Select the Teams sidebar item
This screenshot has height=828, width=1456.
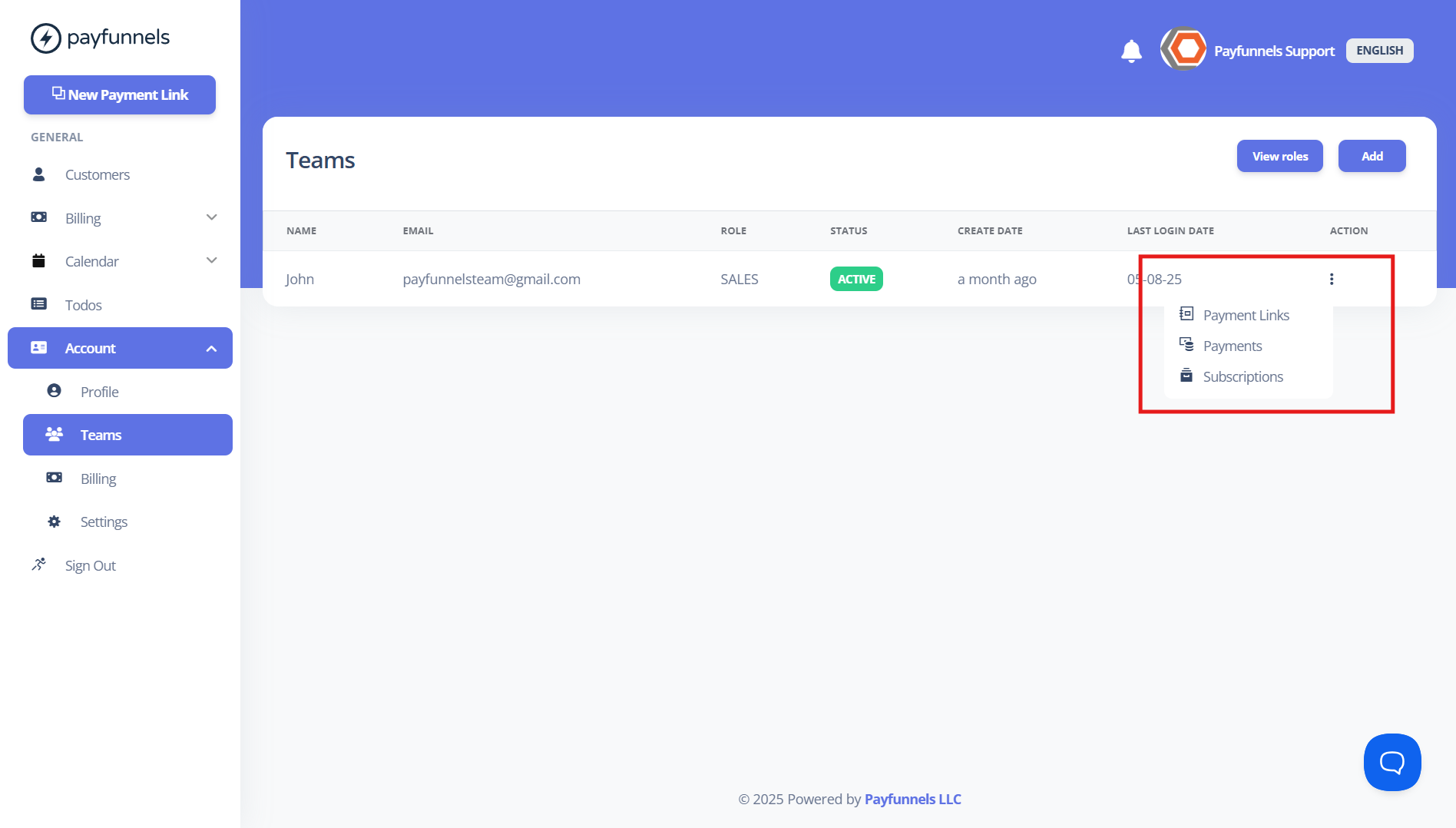(x=127, y=435)
